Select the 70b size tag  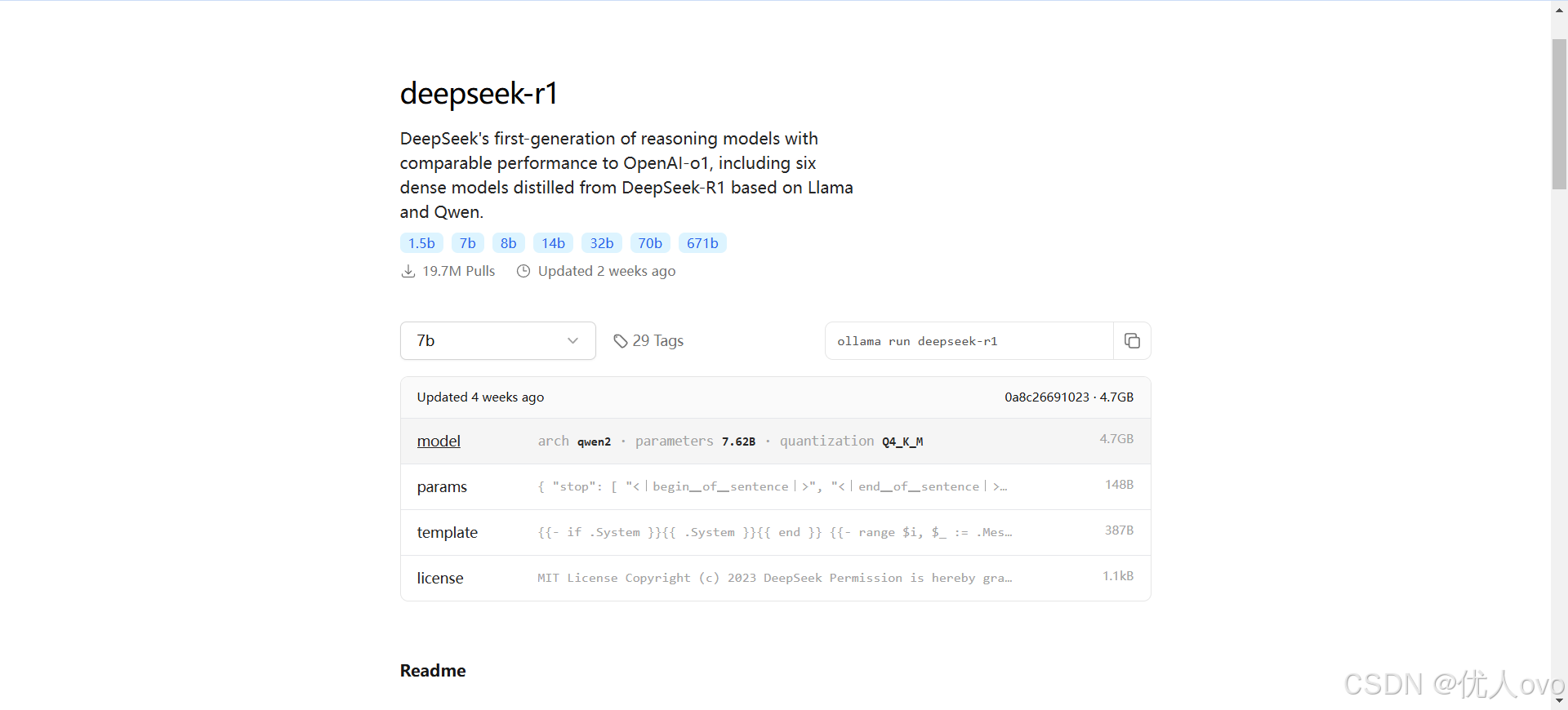(x=650, y=243)
